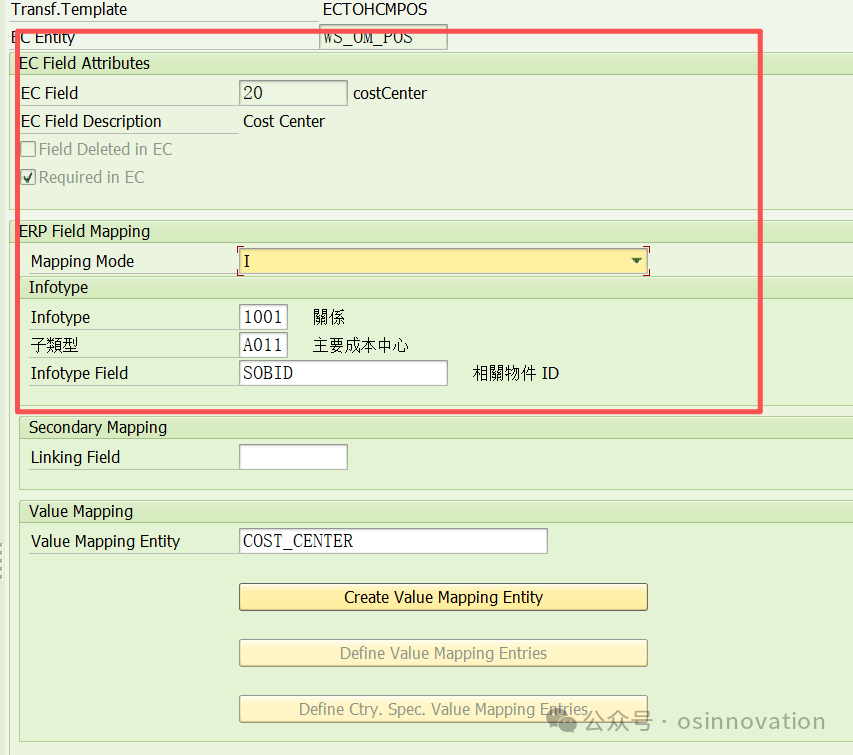This screenshot has width=853, height=755.
Task: Click the EC Field Attributes group header
Action: click(x=84, y=64)
